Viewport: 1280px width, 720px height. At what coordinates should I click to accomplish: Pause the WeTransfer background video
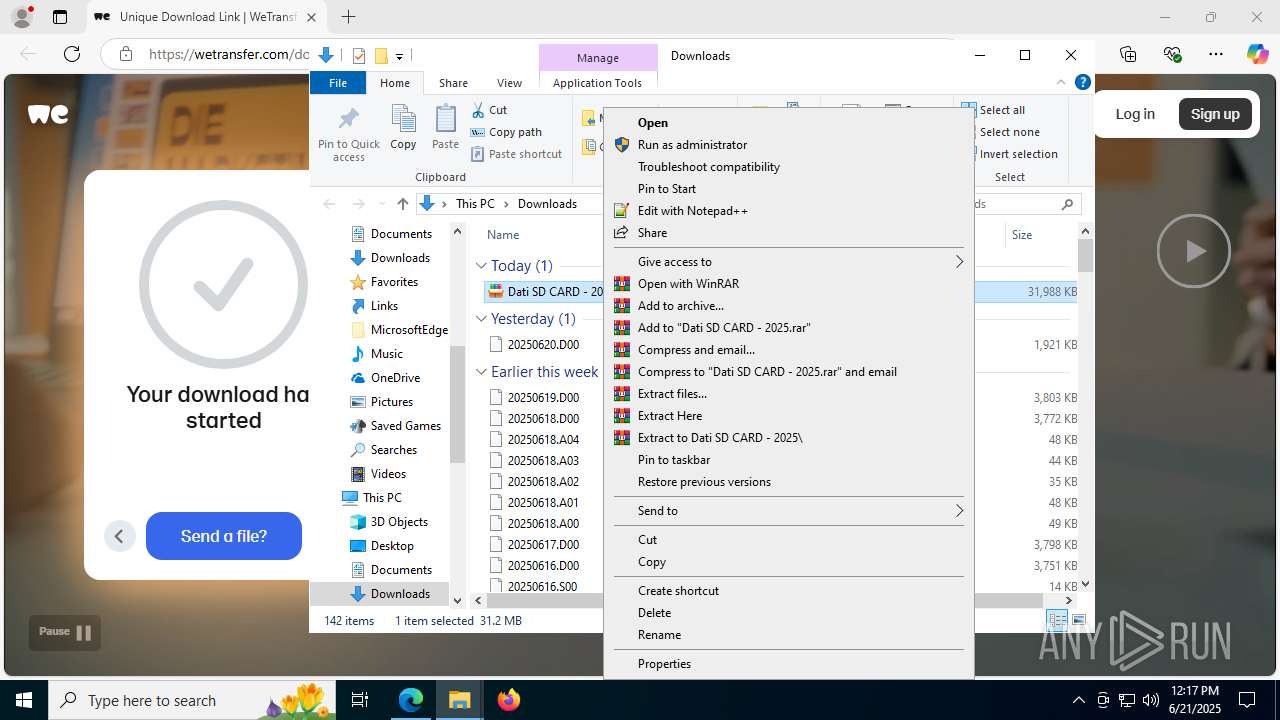click(x=65, y=632)
